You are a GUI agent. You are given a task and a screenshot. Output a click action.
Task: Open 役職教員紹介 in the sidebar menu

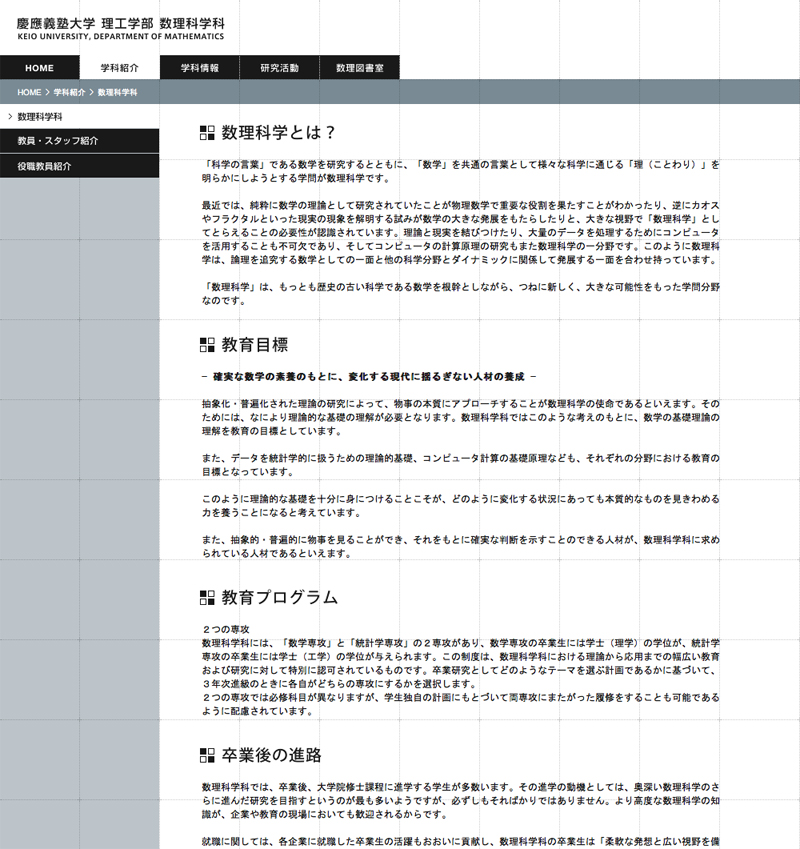45,166
